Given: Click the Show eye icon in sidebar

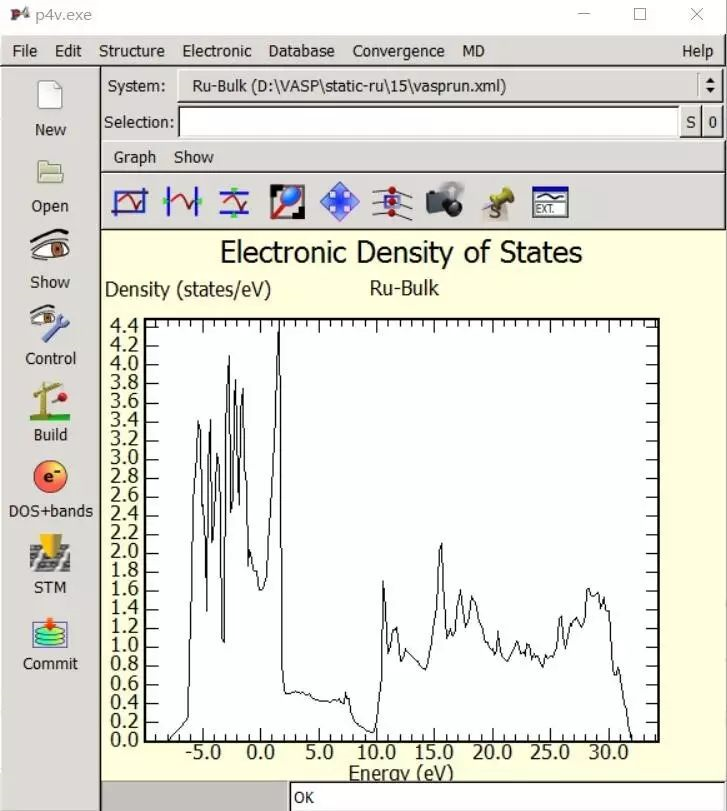Looking at the screenshot, I should (x=50, y=247).
